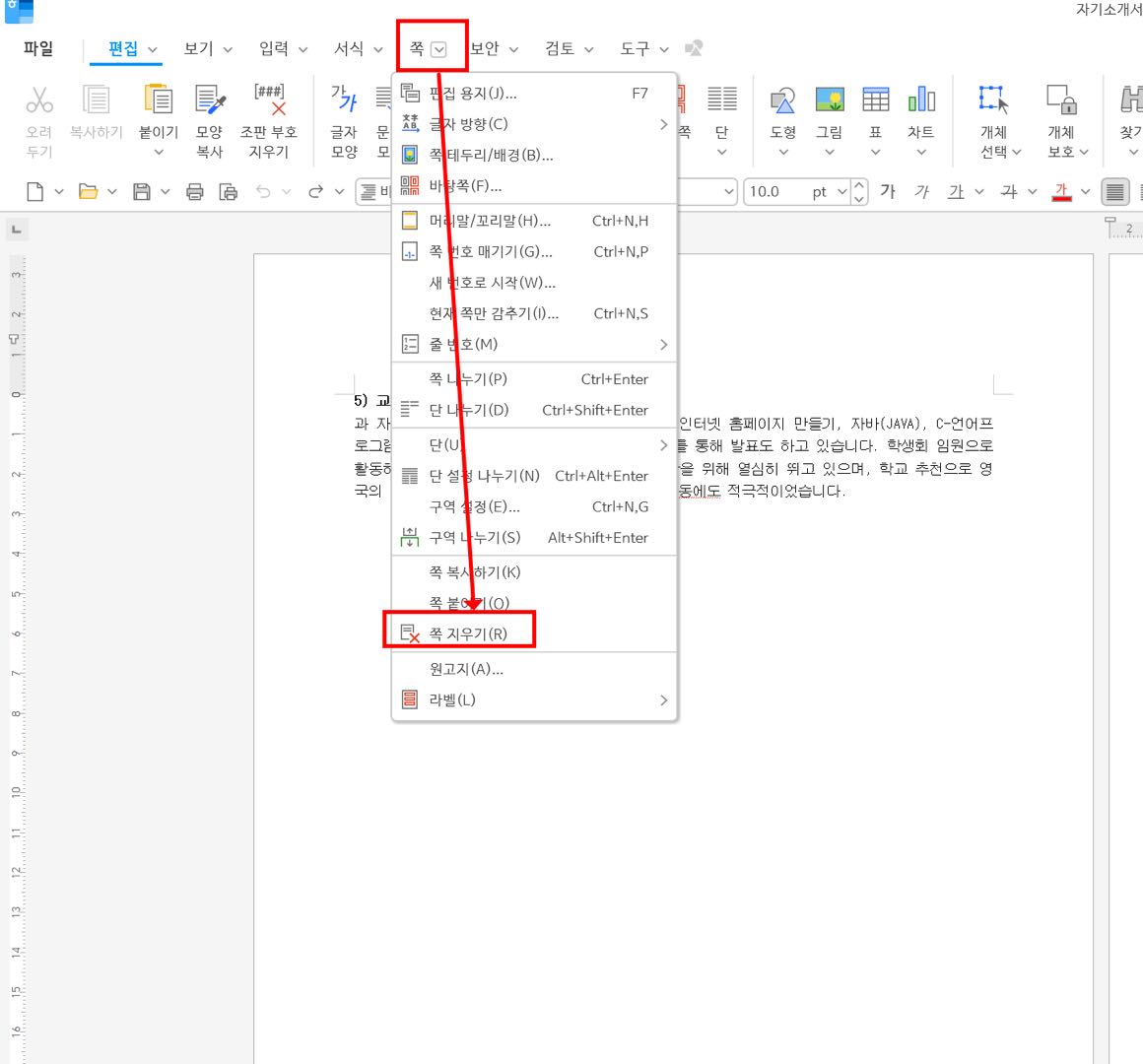1143x1064 pixels.
Task: Select 새 번호로 시작(W)... item
Action: [534, 283]
